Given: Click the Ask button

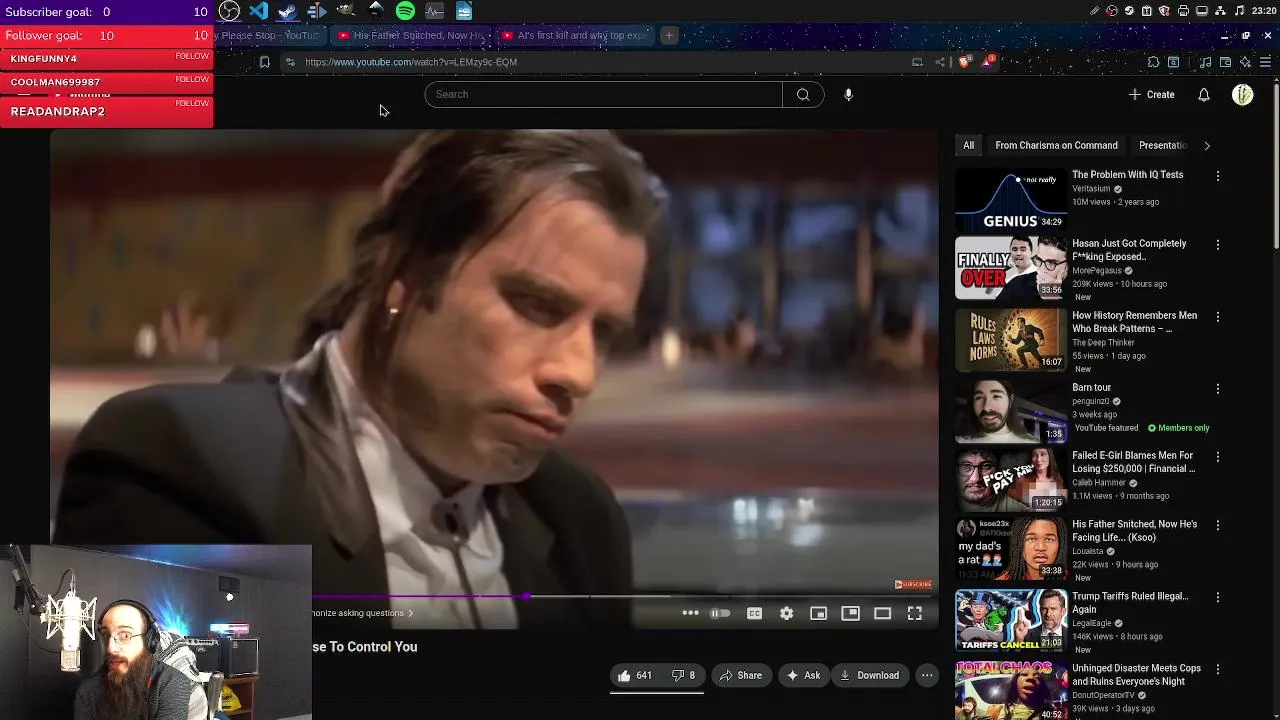Looking at the screenshot, I should point(803,675).
